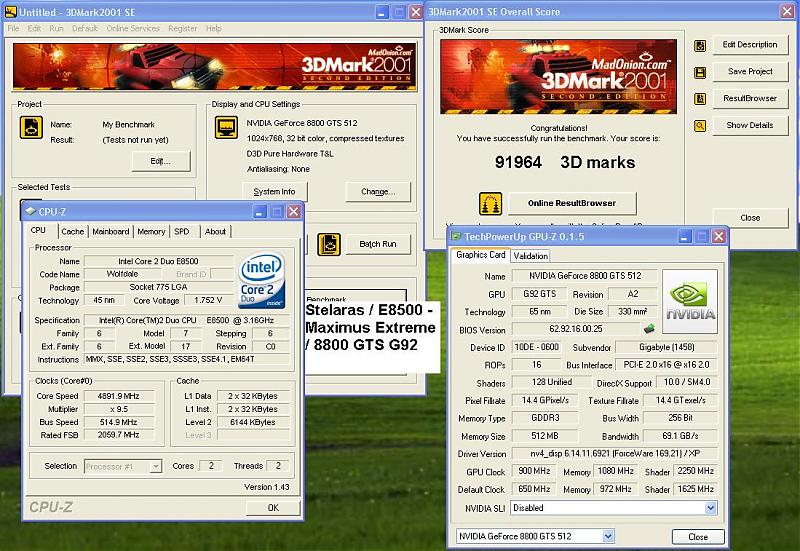800x551 pixels.
Task: Open the Default menu in 3DMark2001 SE
Action: click(85, 29)
